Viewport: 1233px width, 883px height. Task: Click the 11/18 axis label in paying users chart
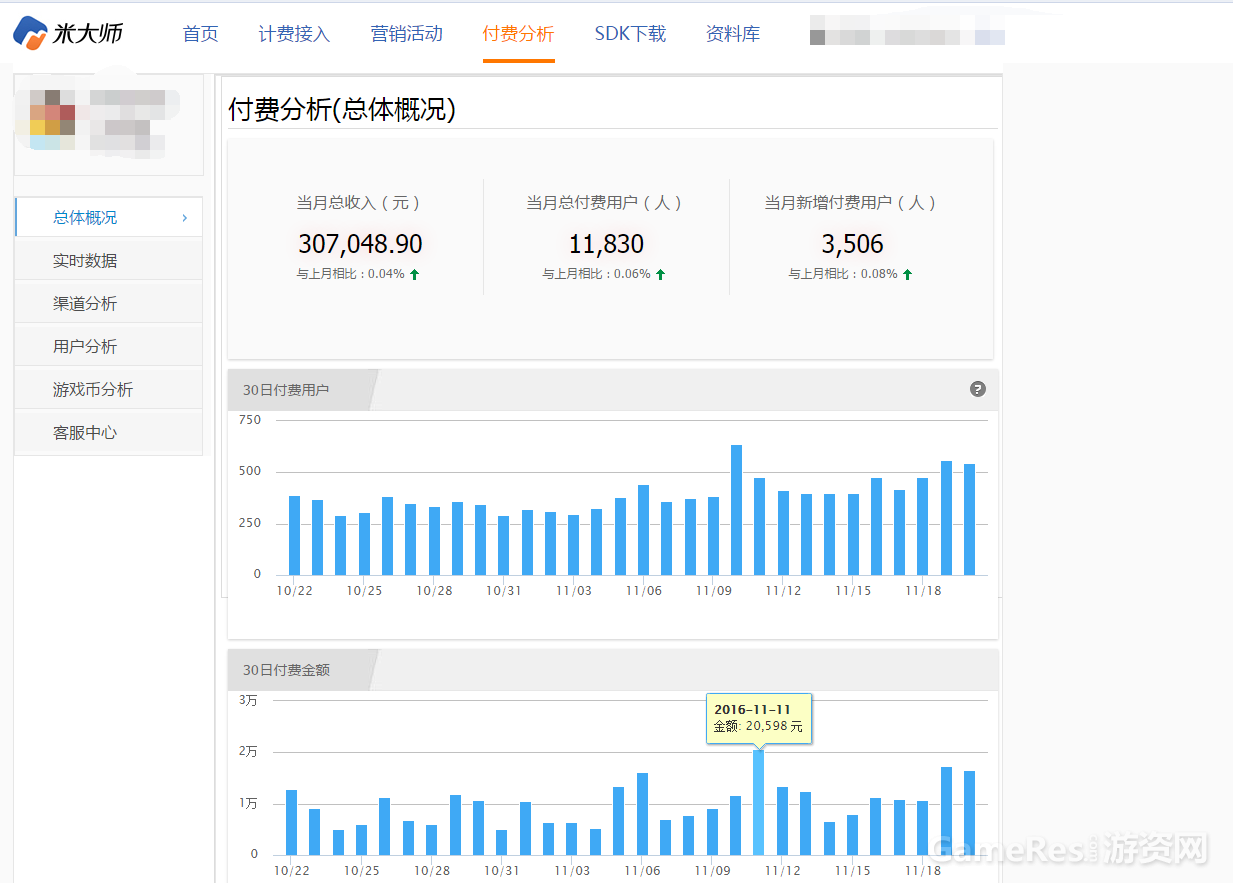tap(923, 591)
